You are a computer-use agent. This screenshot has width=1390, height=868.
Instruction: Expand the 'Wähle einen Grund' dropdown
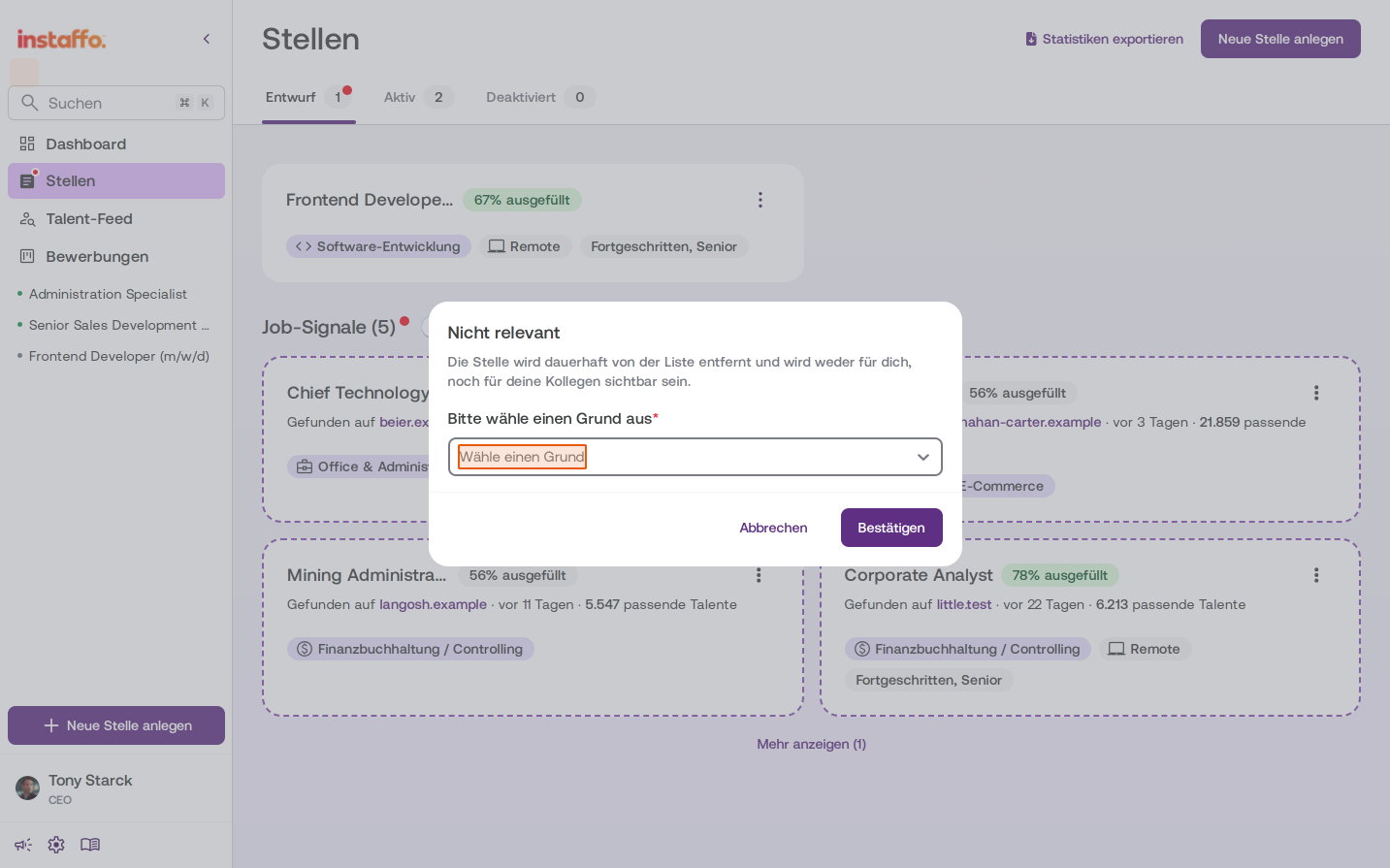click(x=695, y=457)
